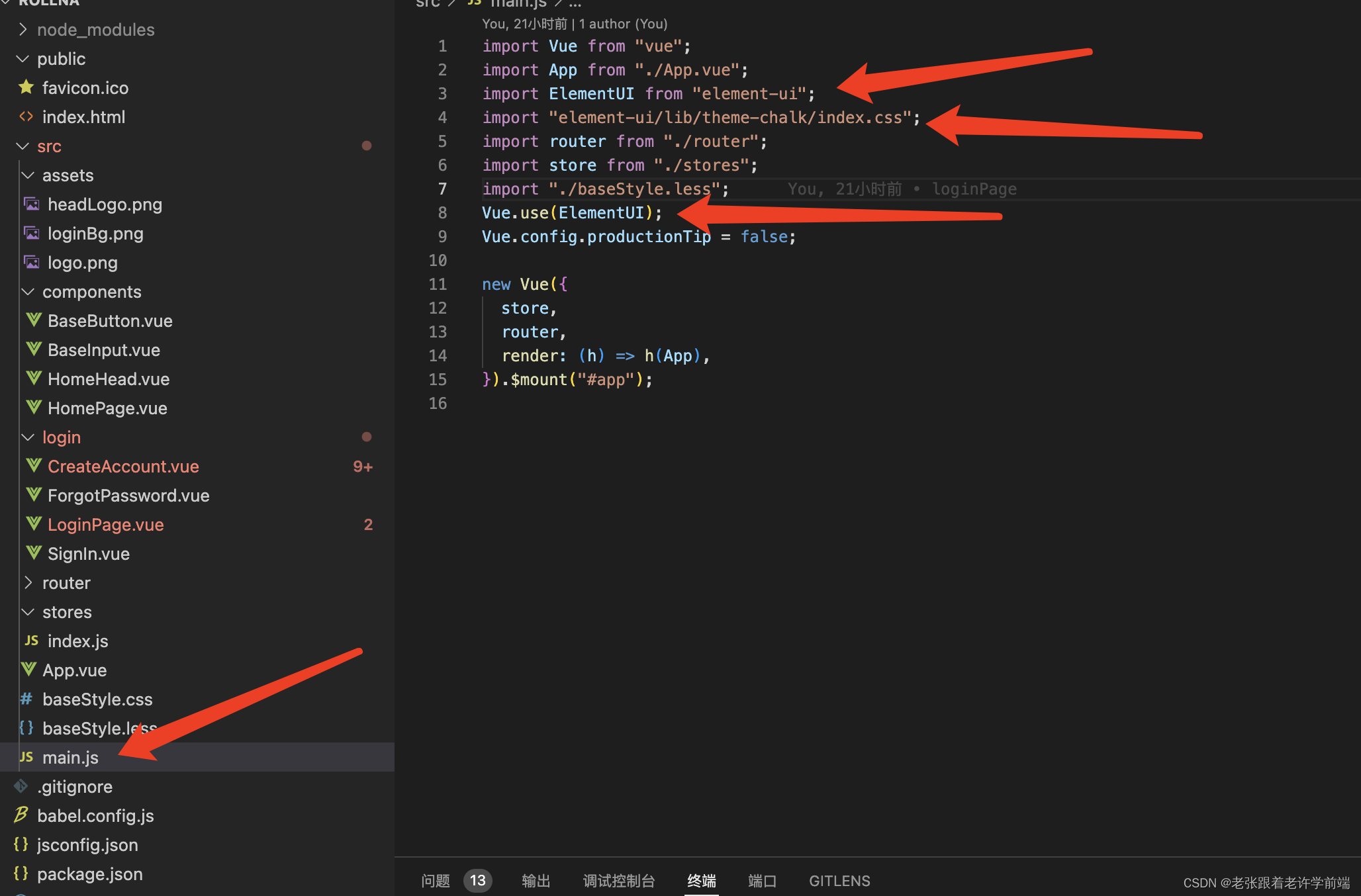Click the blame author info above line 1

coord(575,24)
